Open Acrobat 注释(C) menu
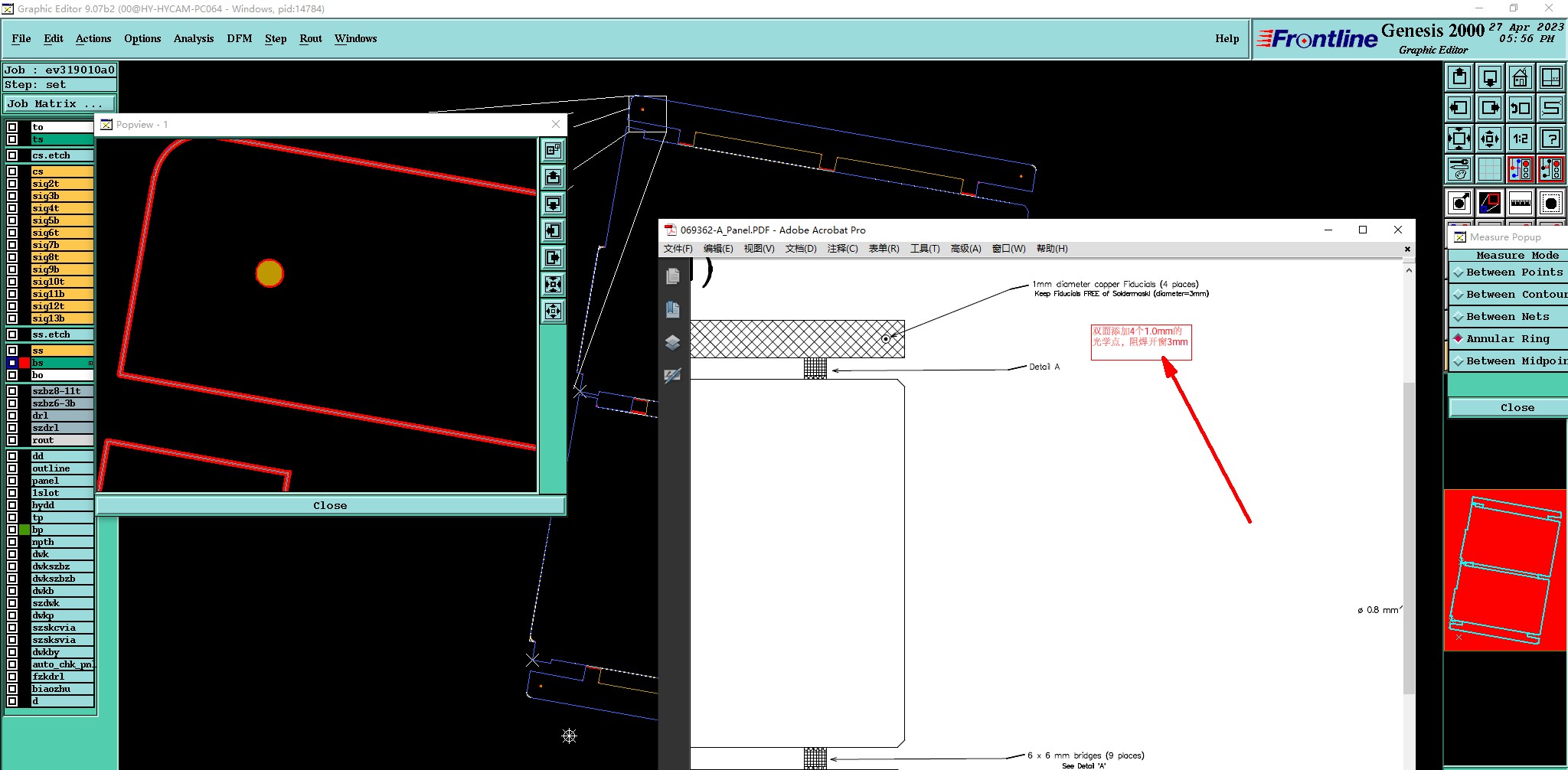Image resolution: width=1568 pixels, height=770 pixels. [x=842, y=249]
